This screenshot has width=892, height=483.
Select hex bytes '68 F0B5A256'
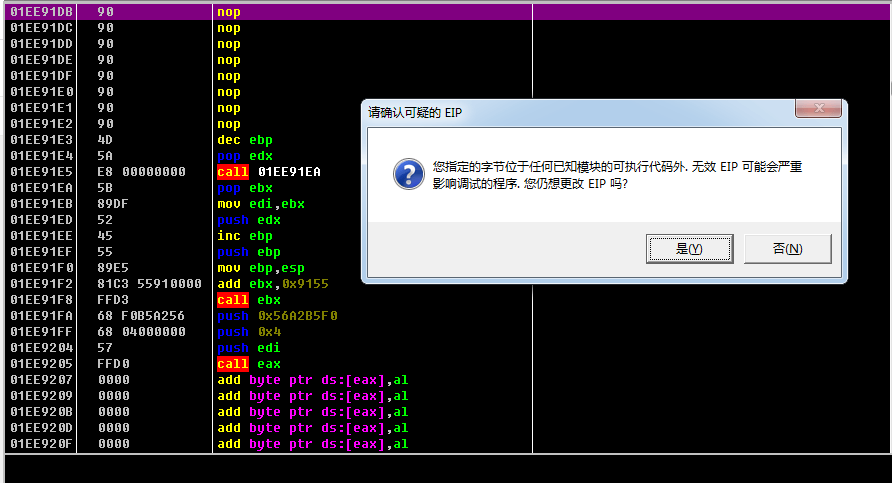tap(141, 316)
